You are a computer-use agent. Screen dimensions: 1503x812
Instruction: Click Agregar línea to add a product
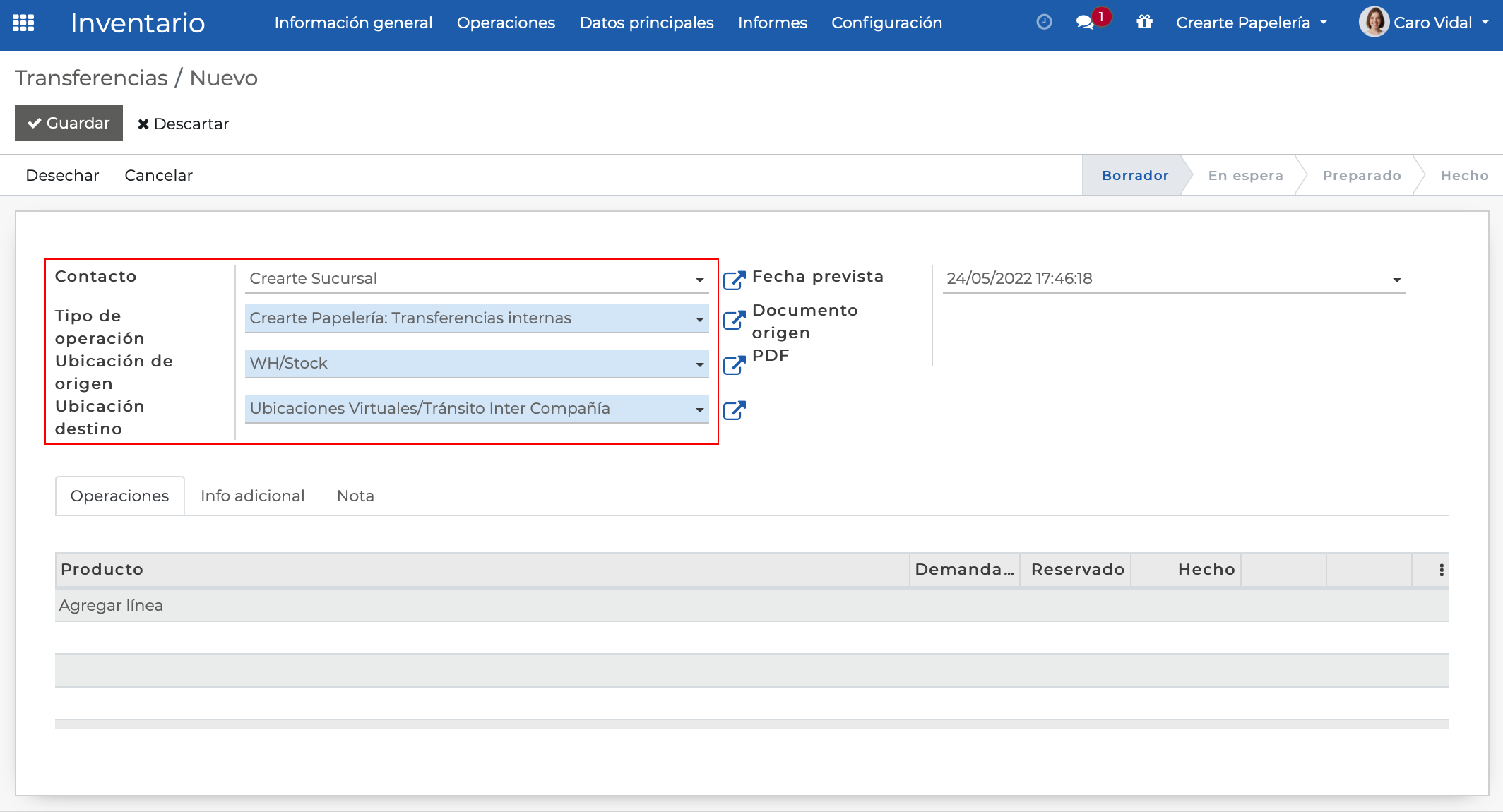click(x=110, y=605)
